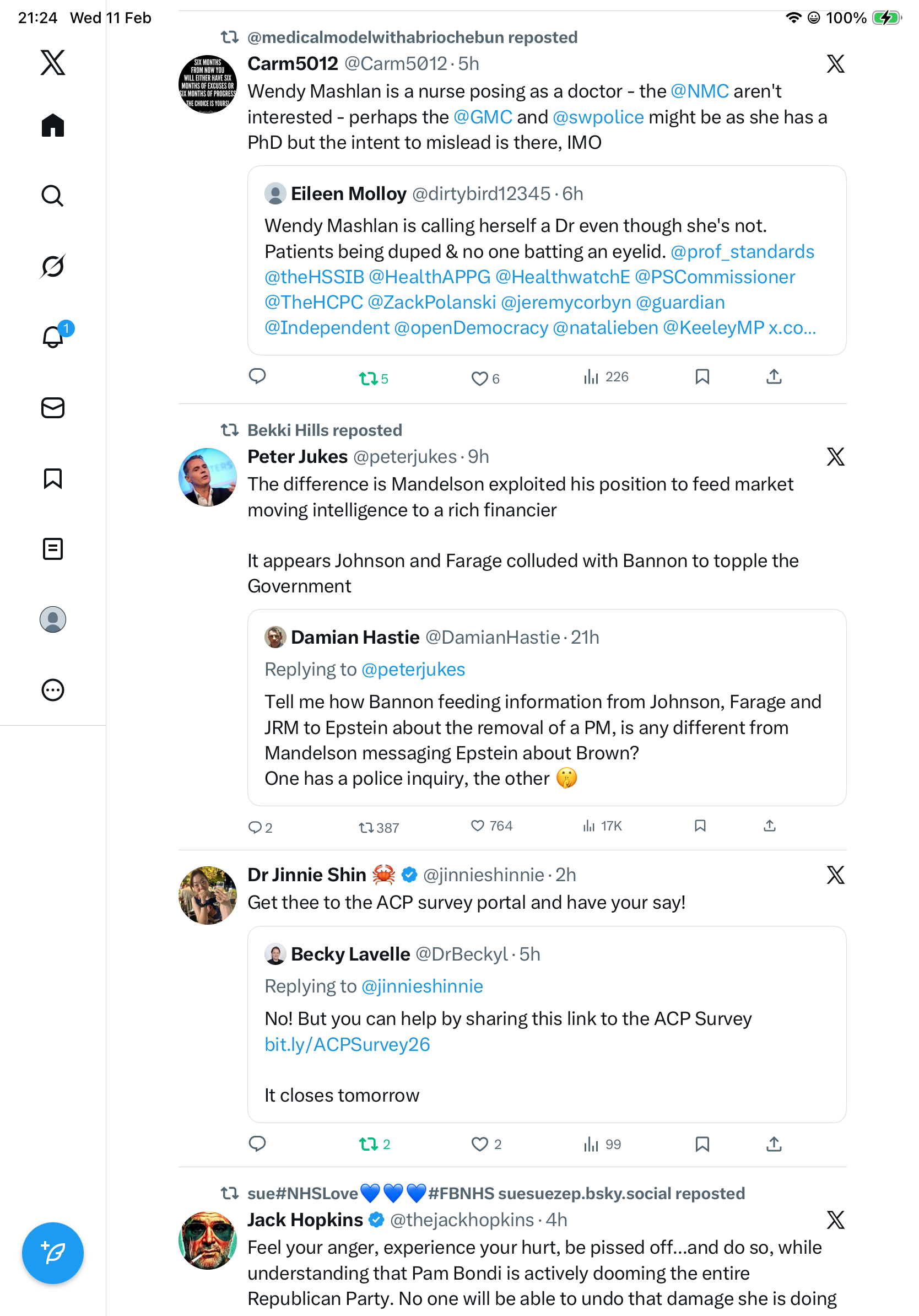Open your profile from the sidebar avatar
Viewport: 919px width, 1316px height.
tap(53, 619)
